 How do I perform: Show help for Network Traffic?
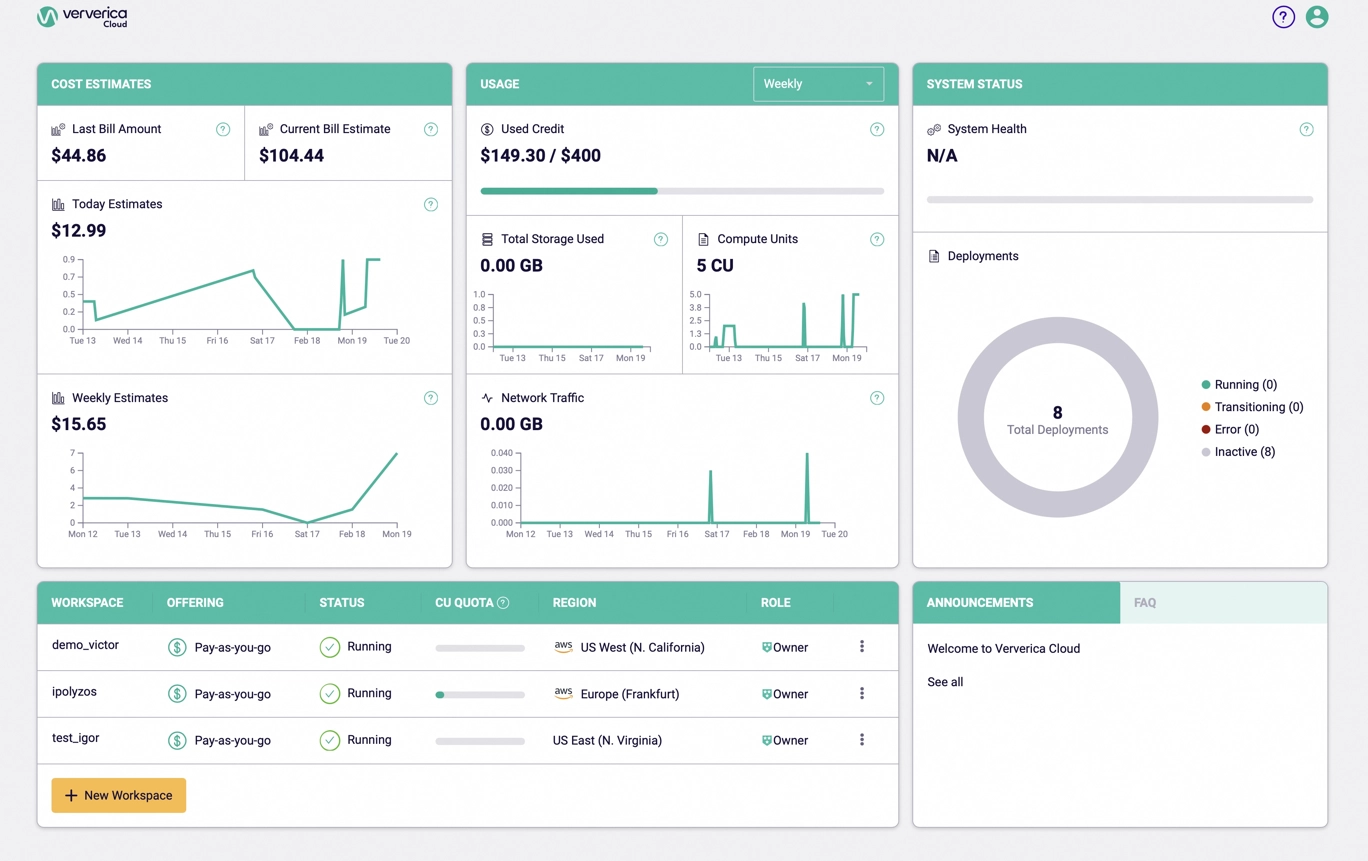click(877, 398)
